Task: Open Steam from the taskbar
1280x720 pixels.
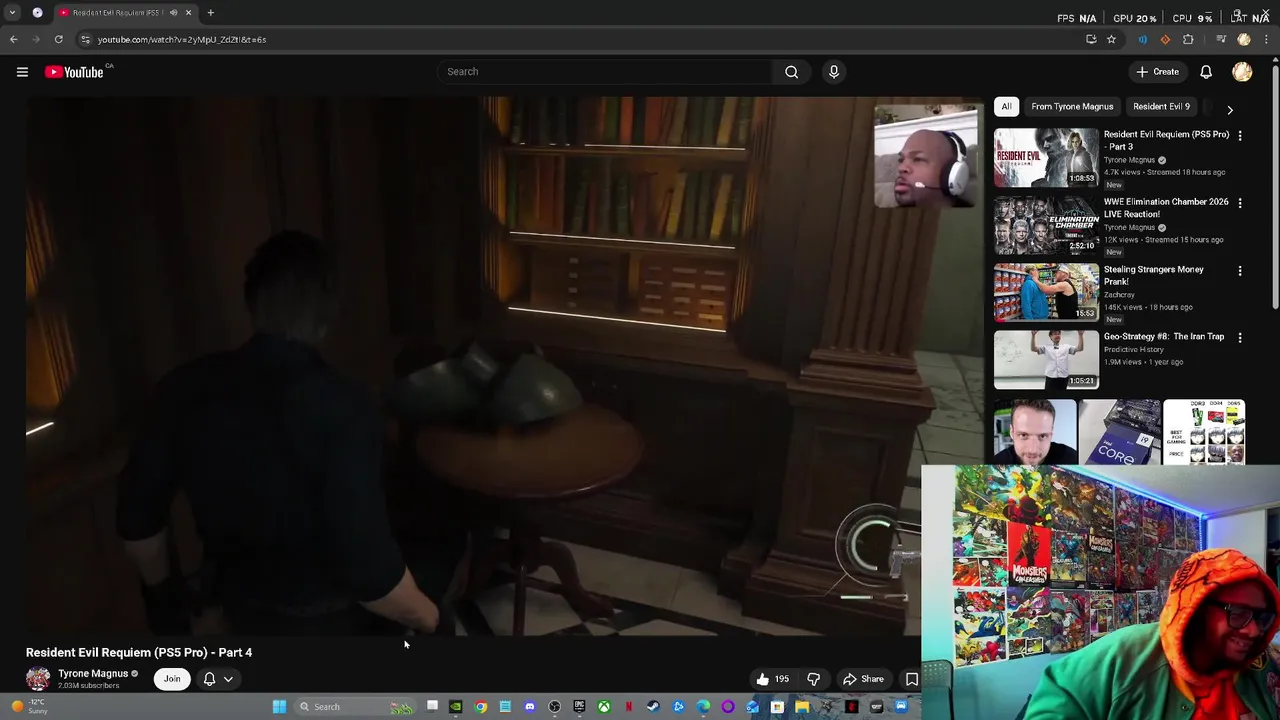Action: [653, 707]
